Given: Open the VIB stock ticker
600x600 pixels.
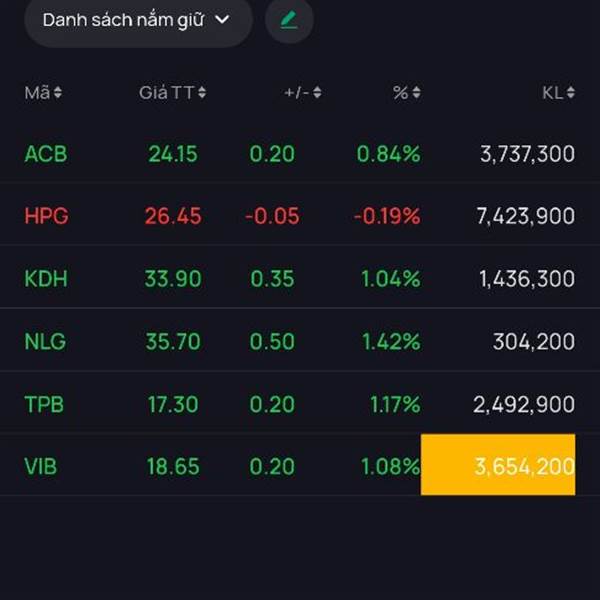Looking at the screenshot, I should click(x=42, y=466).
